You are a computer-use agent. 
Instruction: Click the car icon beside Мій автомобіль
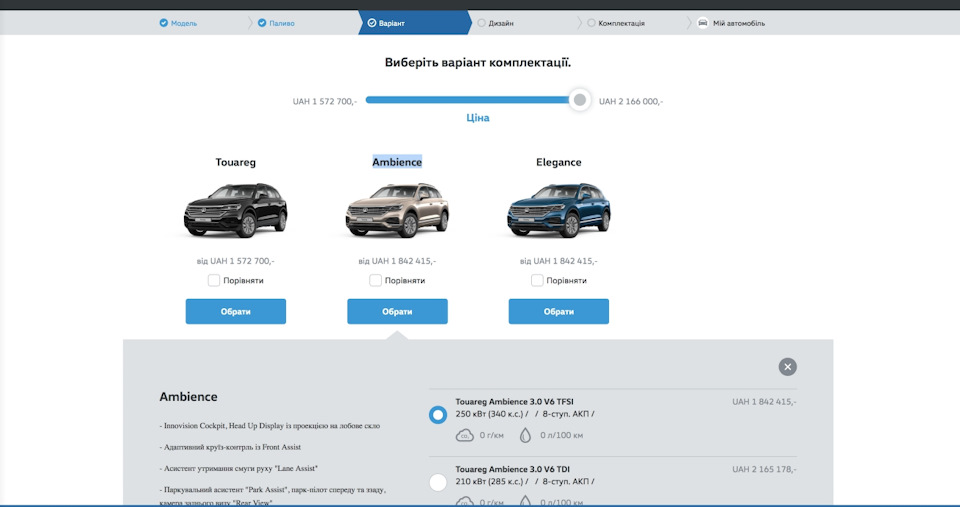(x=703, y=23)
